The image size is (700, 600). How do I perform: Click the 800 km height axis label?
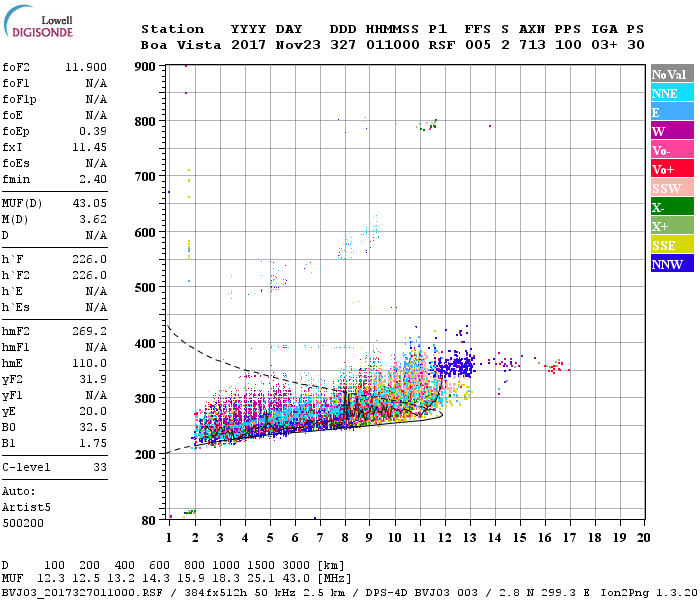[145, 121]
